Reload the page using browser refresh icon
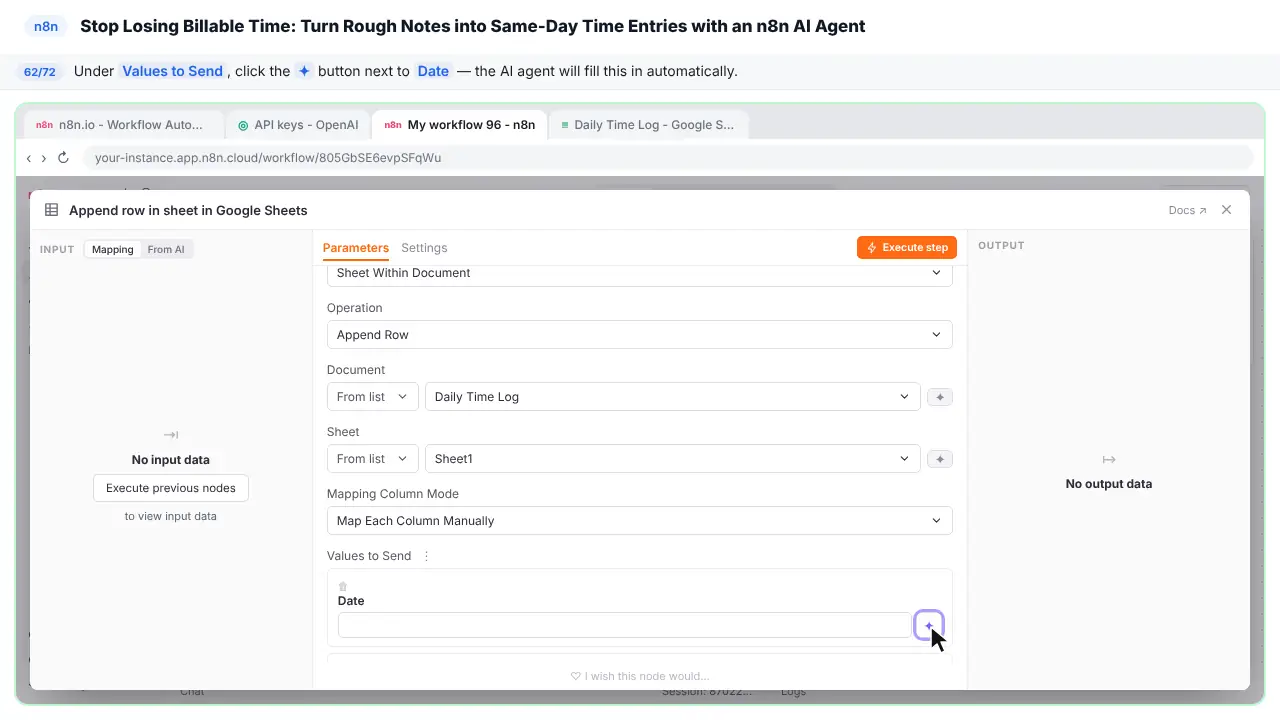Viewport: 1280px width, 720px height. pyautogui.click(x=63, y=158)
